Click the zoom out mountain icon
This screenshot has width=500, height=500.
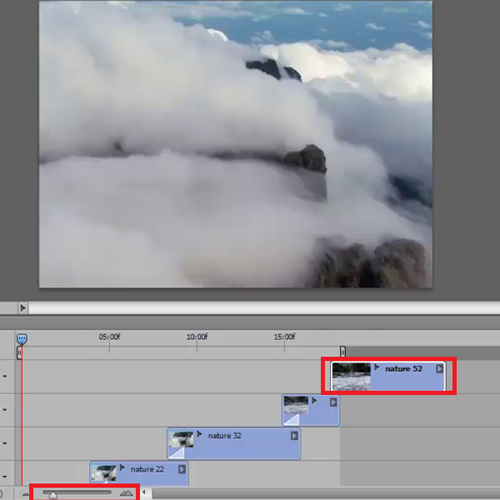[25, 494]
